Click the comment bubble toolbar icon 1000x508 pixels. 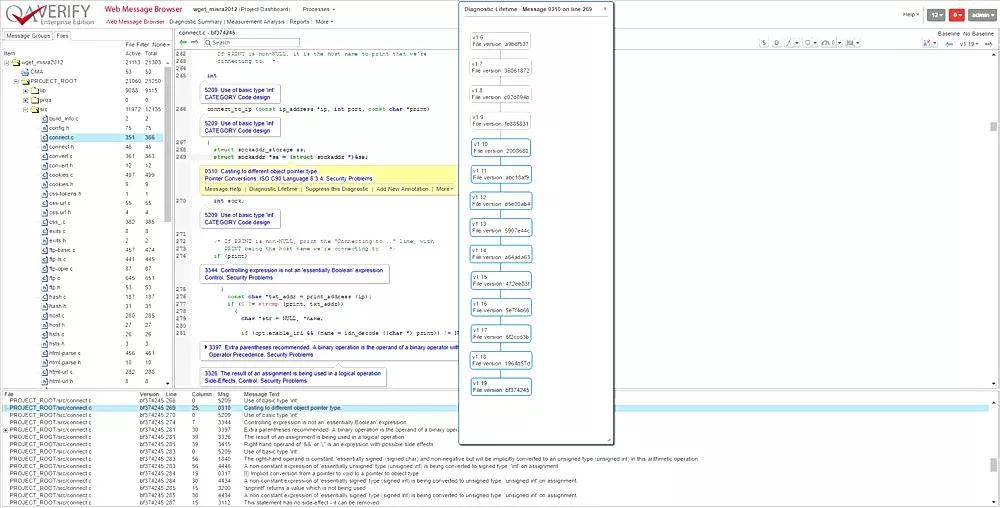pos(809,43)
